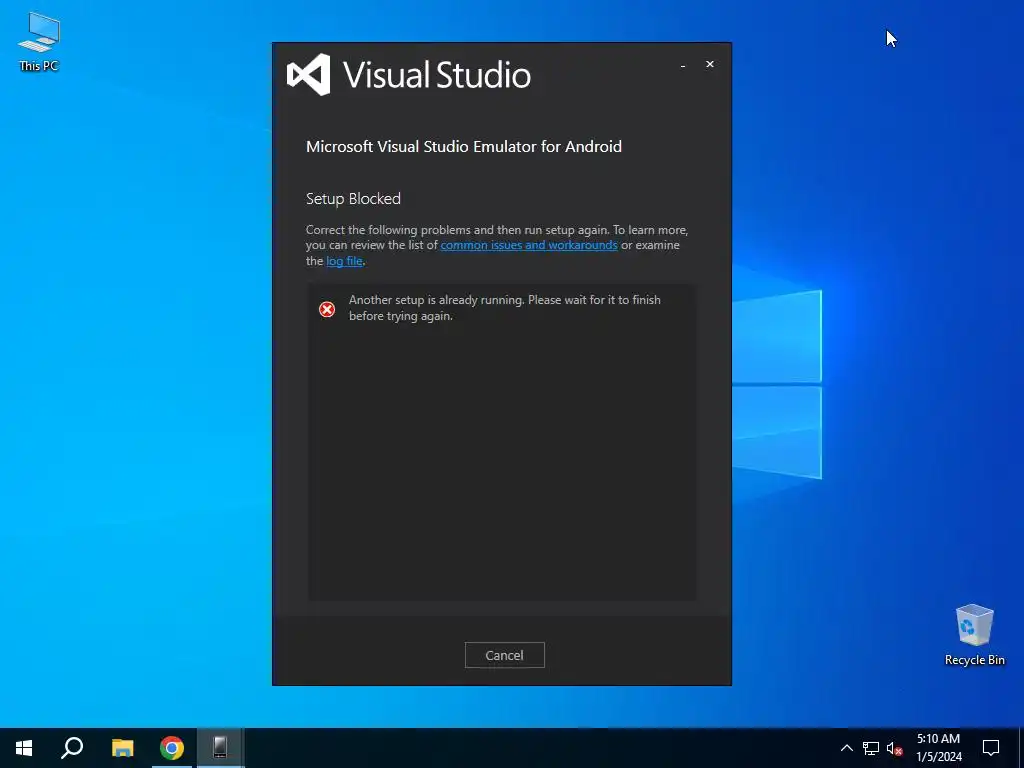This screenshot has height=768, width=1024.
Task: Select the Recycle Bin desktop icon
Action: [x=974, y=635]
